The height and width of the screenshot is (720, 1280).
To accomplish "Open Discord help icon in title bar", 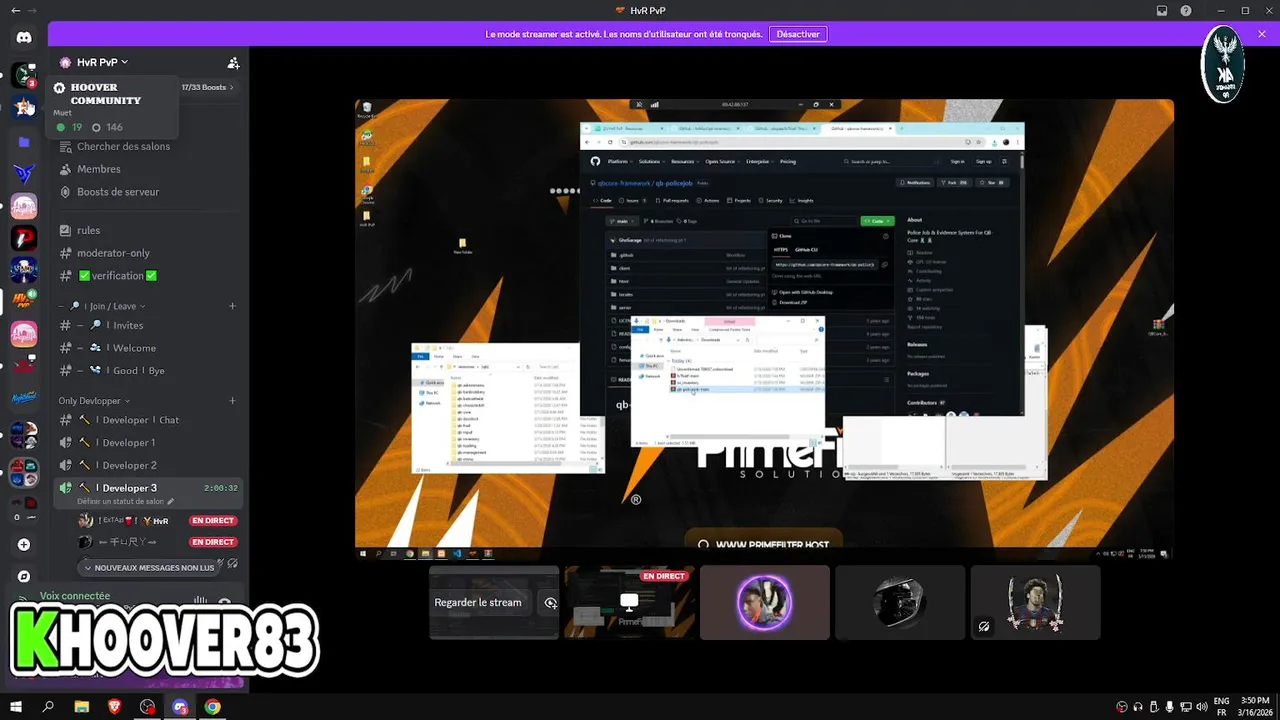I will [1186, 10].
